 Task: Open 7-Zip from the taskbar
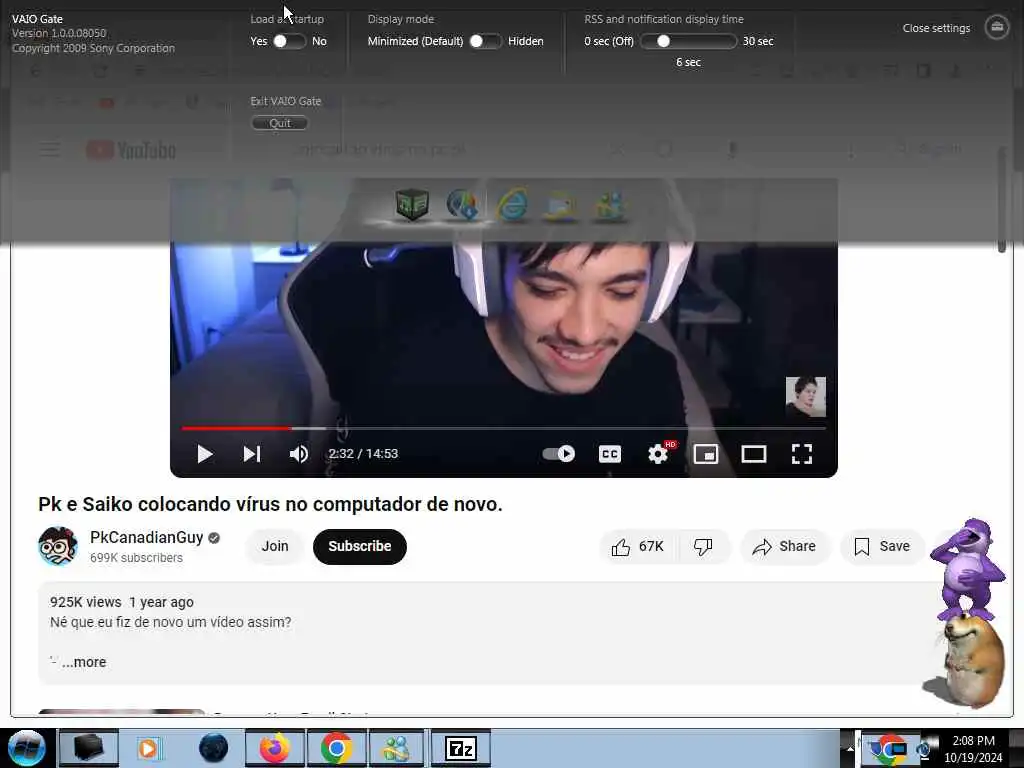[460, 748]
